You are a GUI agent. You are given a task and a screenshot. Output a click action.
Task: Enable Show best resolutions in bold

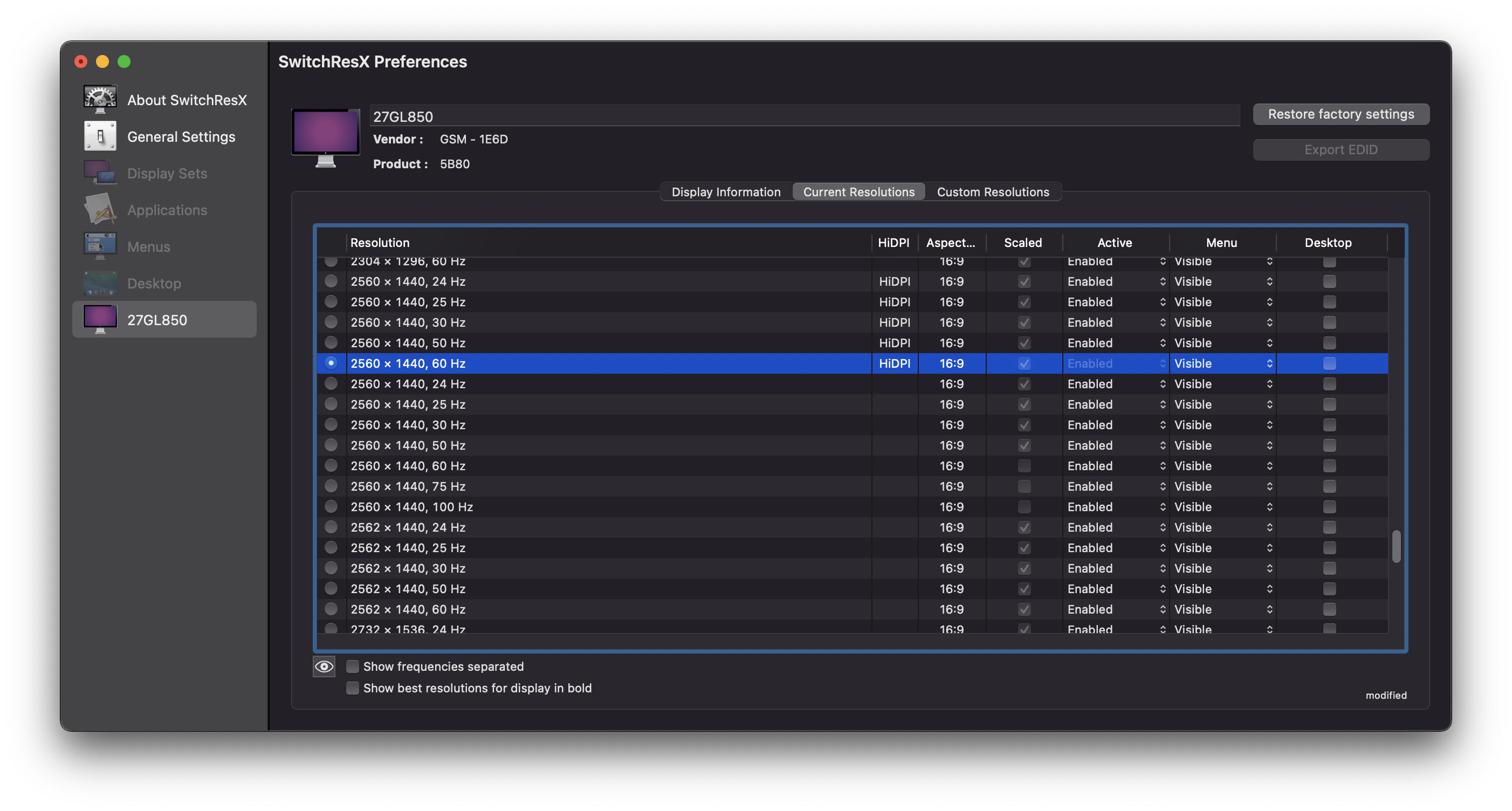352,688
